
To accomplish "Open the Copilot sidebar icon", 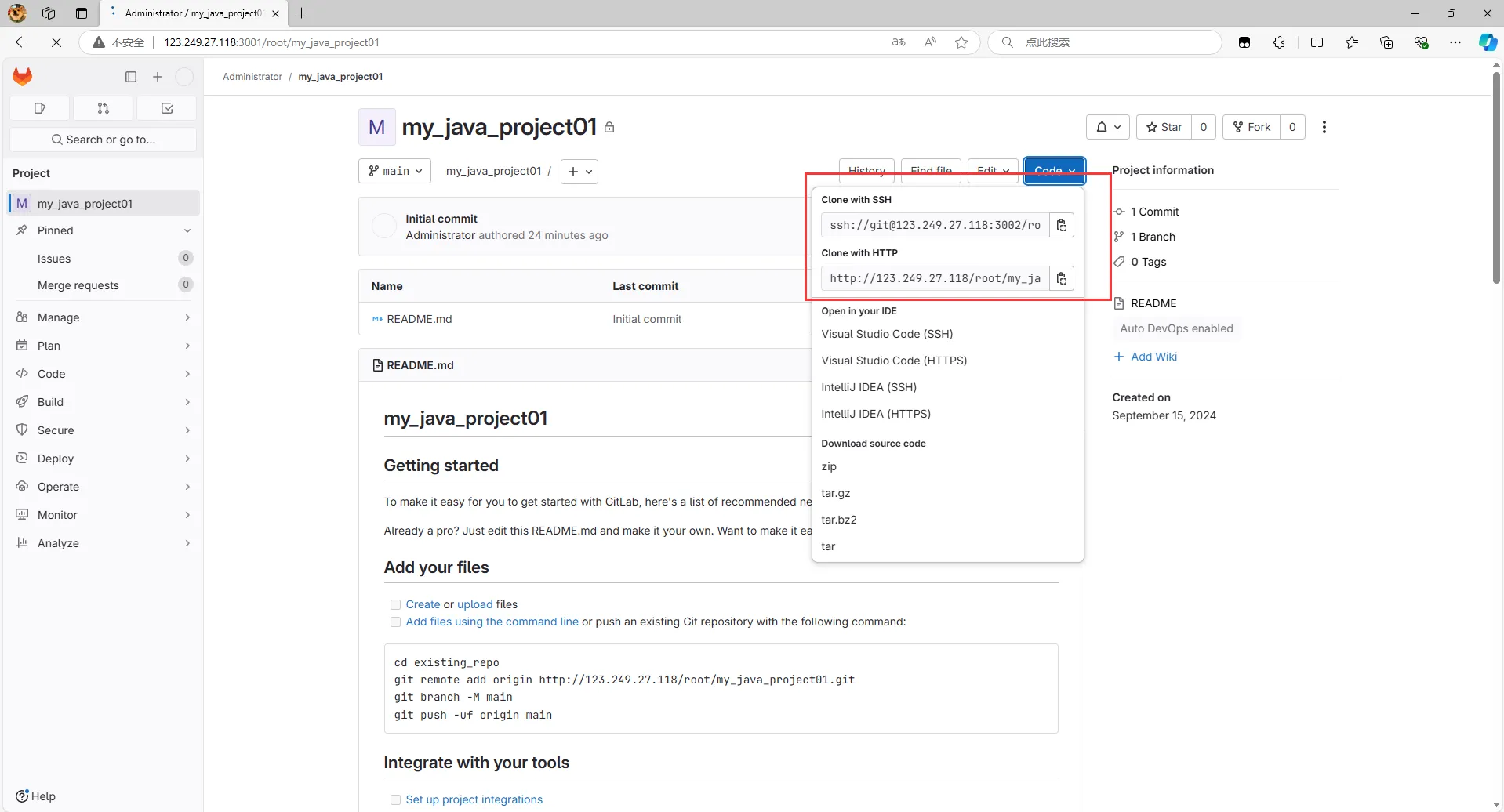I will [x=1488, y=42].
